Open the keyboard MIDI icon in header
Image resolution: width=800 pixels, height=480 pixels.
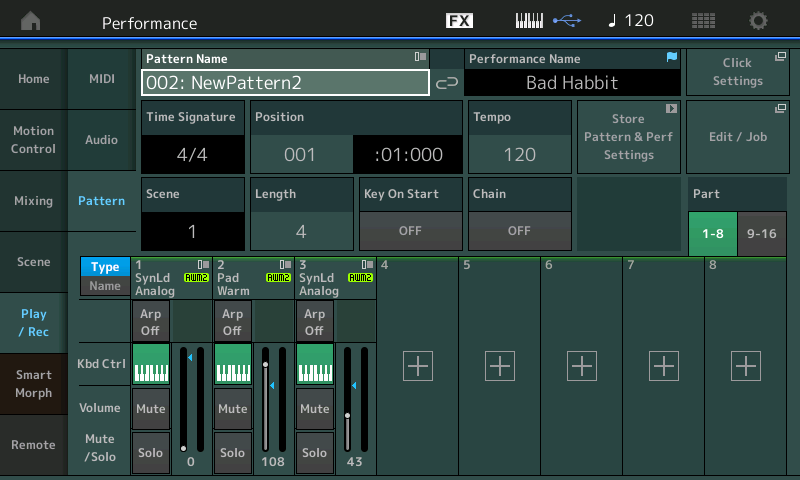coord(530,21)
